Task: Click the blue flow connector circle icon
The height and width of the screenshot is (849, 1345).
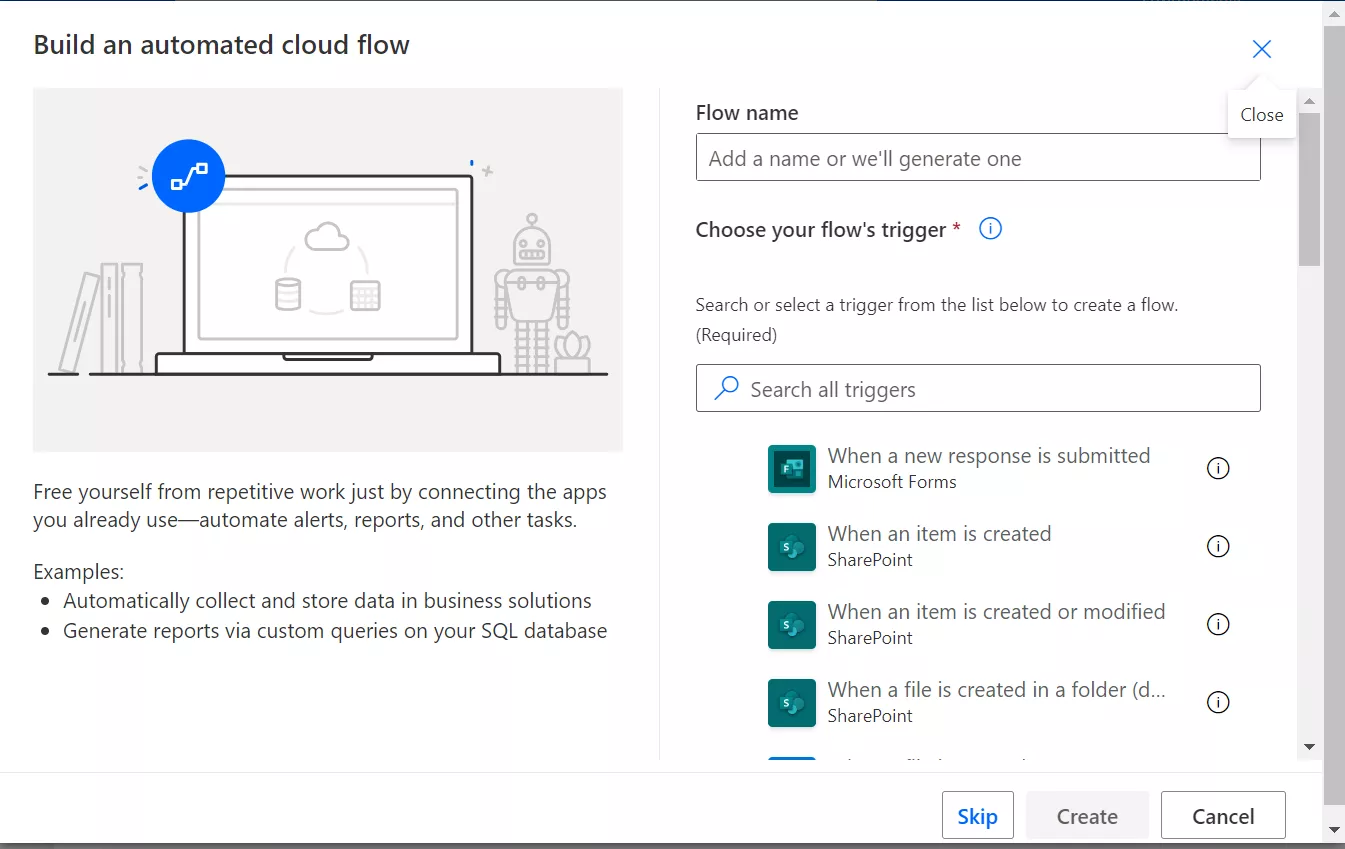Action: click(x=188, y=176)
